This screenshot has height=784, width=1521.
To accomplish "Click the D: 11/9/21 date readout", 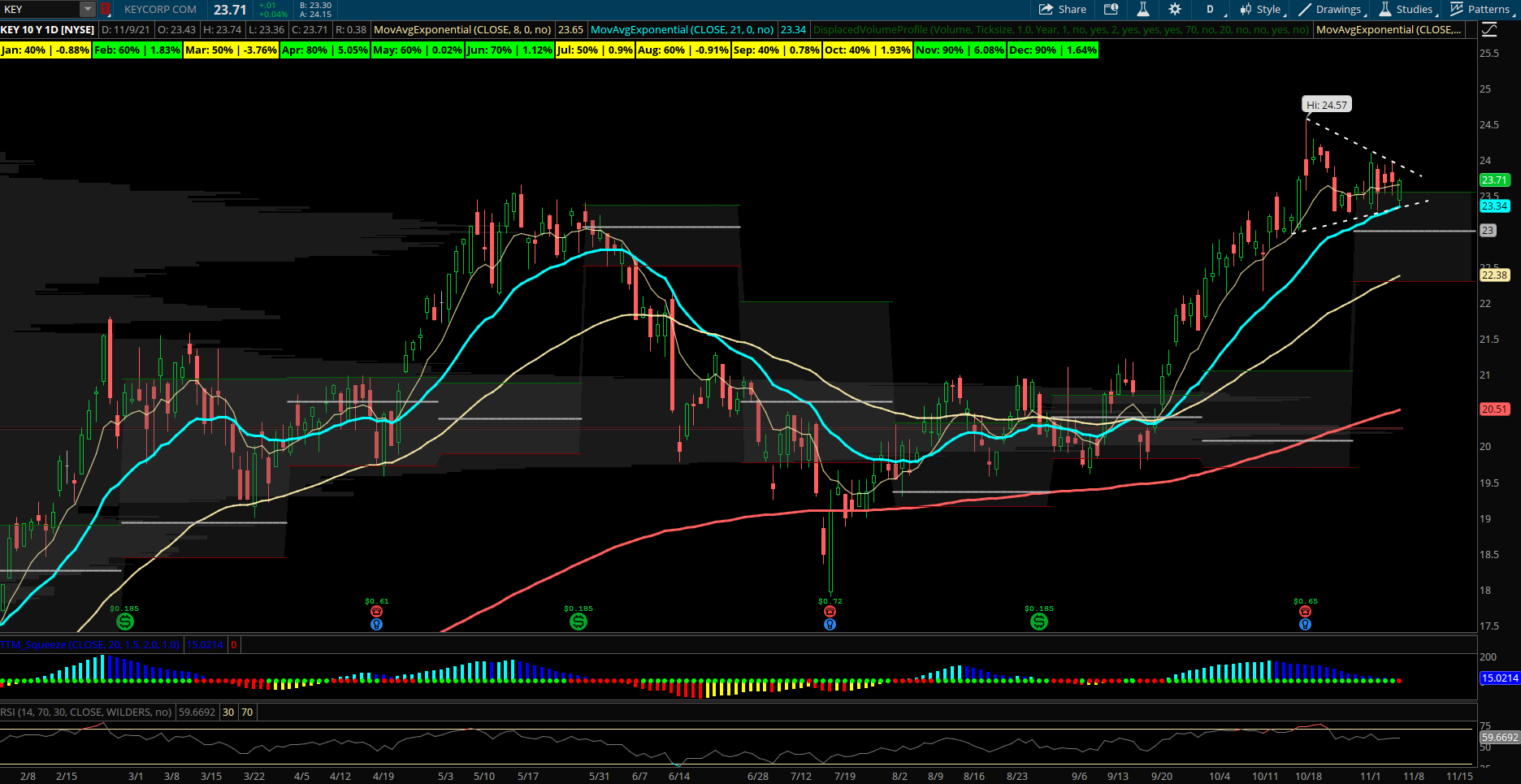I will click(126, 29).
